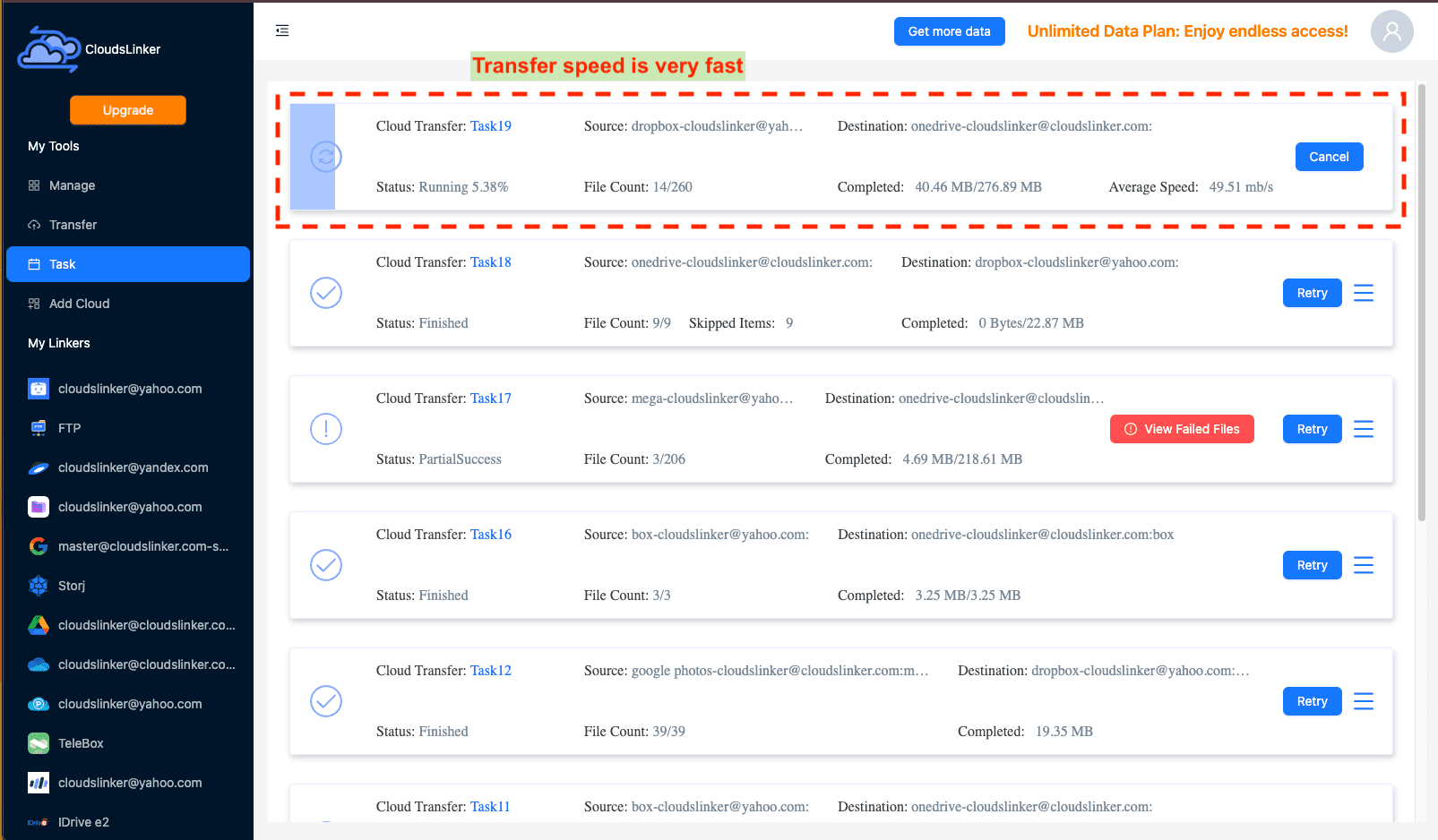Open the Task12 link
Viewport: 1438px width, 840px height.
(x=491, y=671)
